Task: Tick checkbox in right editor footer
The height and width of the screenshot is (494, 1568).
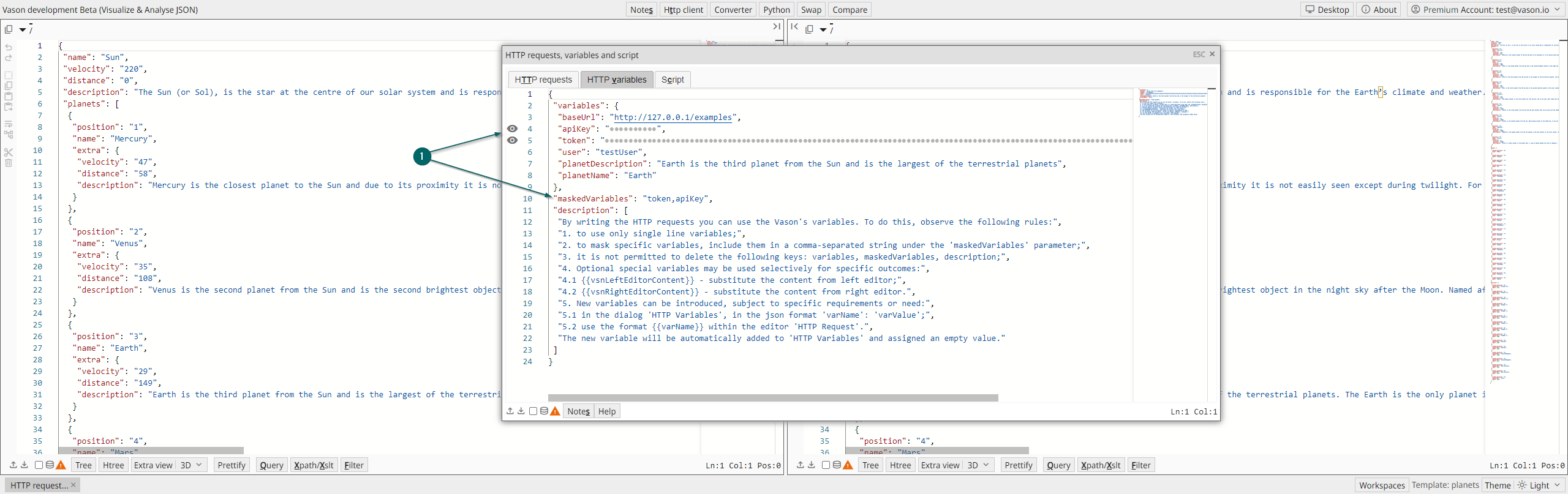Action: pos(826,465)
